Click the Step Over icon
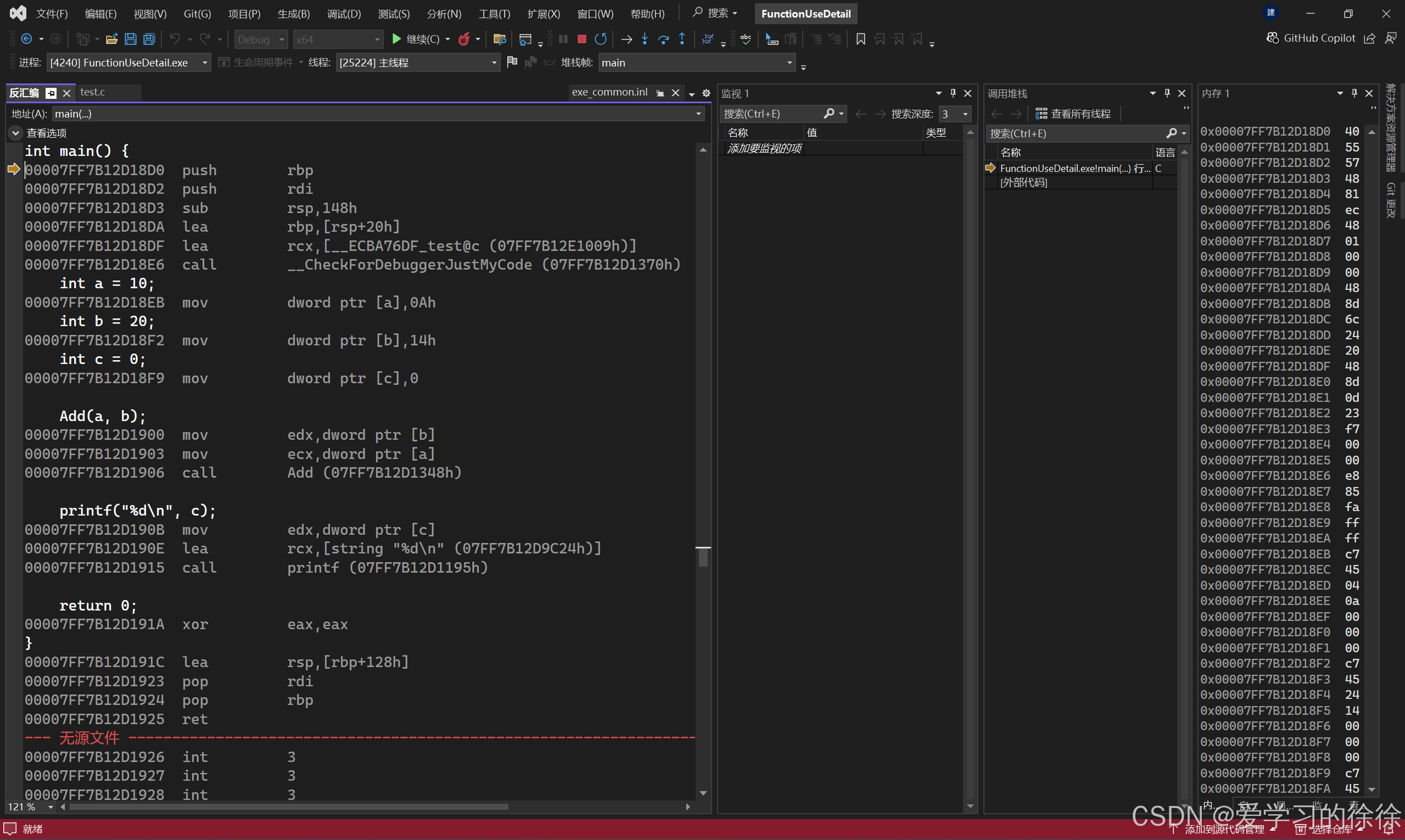1405x840 pixels. [663, 39]
